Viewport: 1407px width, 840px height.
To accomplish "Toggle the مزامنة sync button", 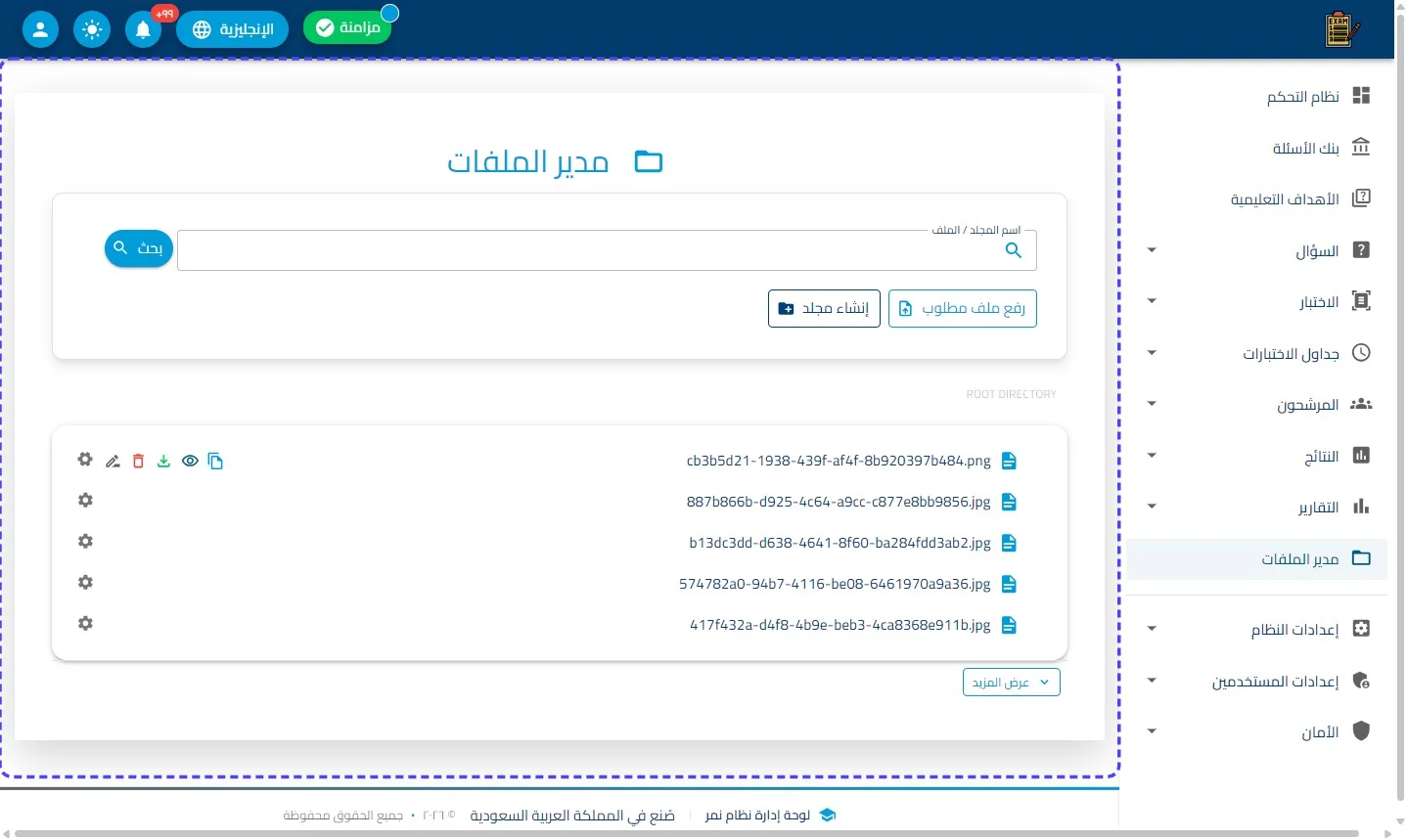I will 347,28.
